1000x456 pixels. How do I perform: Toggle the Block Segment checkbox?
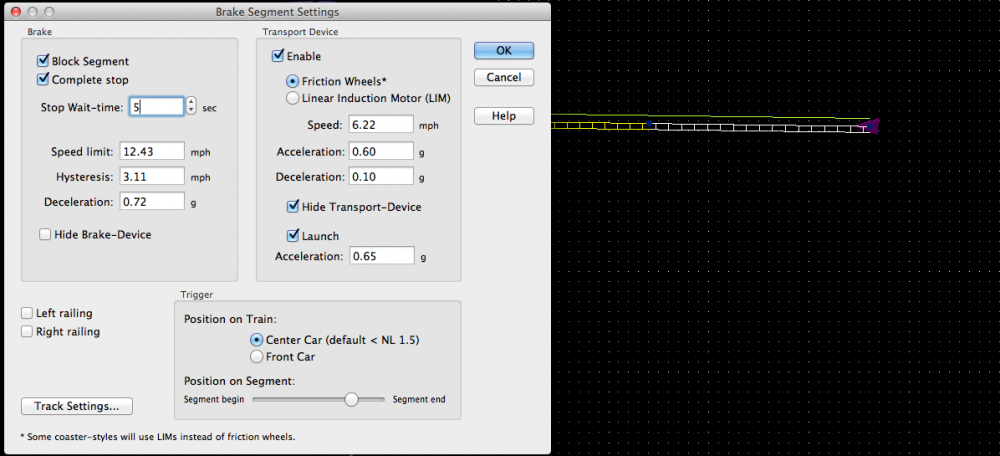(x=44, y=61)
